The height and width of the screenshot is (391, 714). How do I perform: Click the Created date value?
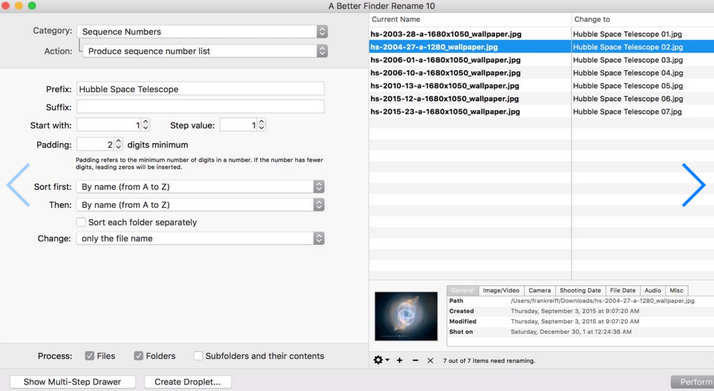[575, 311]
